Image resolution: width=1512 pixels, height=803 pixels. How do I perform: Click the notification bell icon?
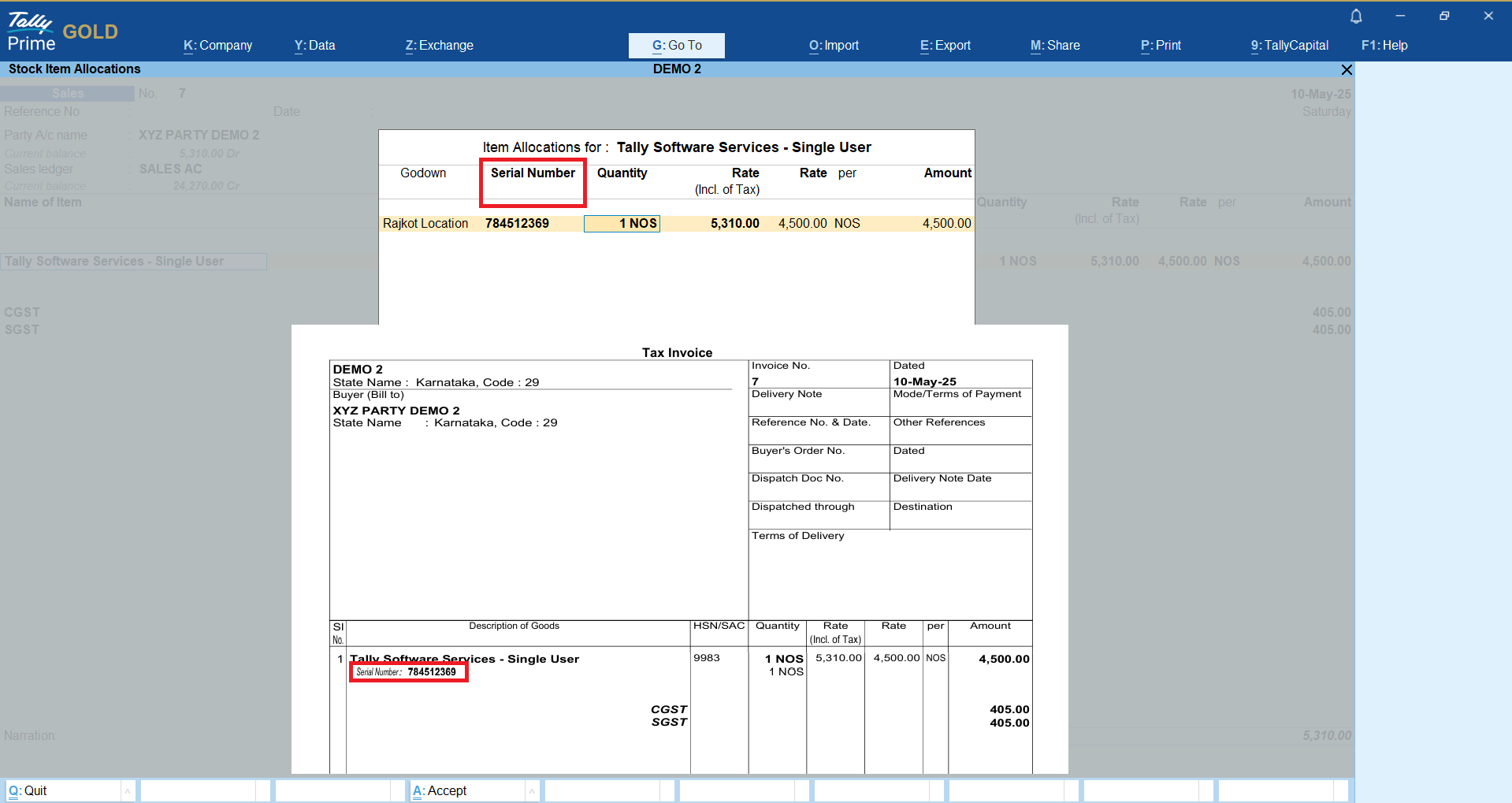click(1356, 17)
